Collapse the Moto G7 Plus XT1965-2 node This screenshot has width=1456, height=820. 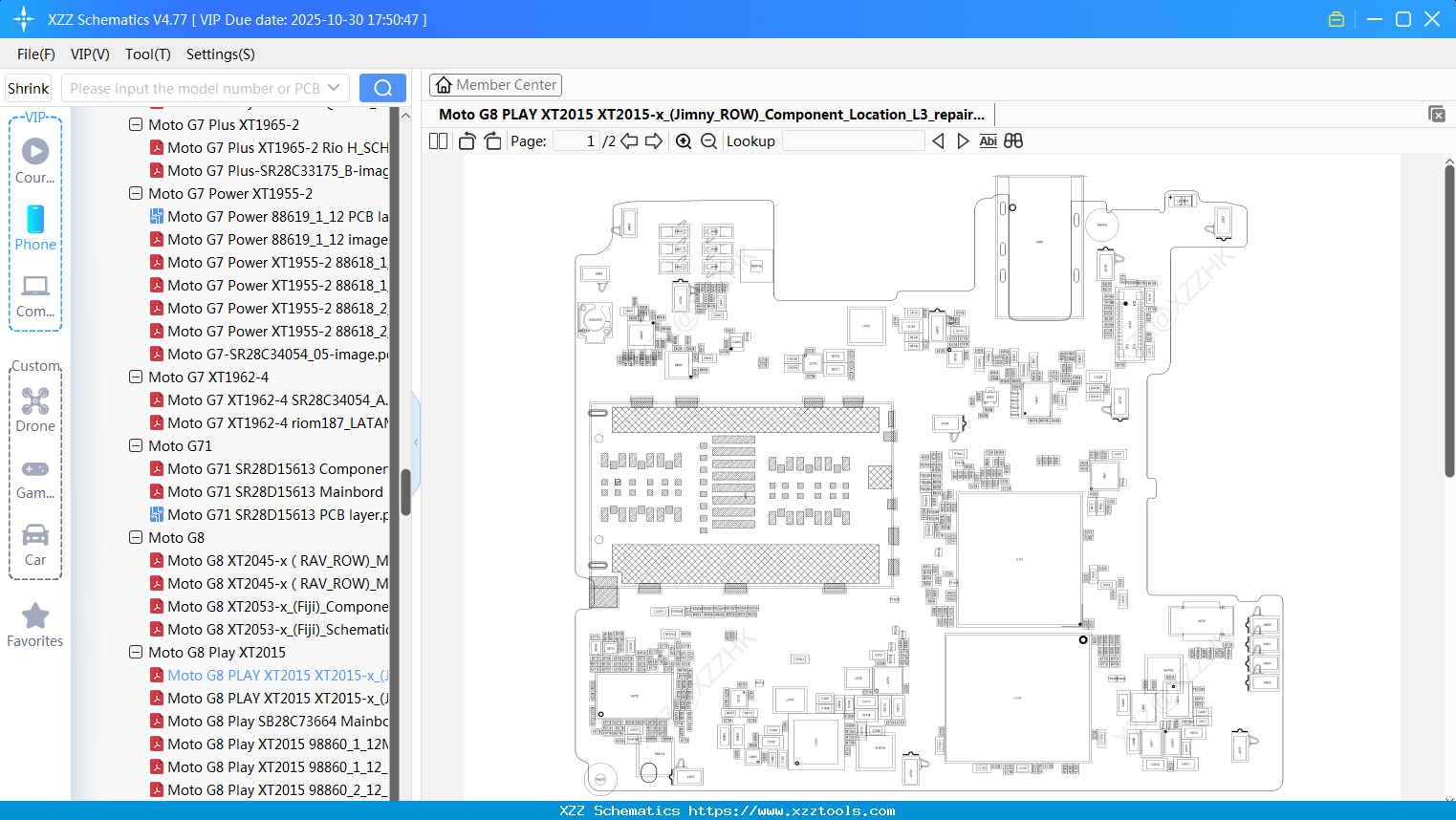coord(136,125)
